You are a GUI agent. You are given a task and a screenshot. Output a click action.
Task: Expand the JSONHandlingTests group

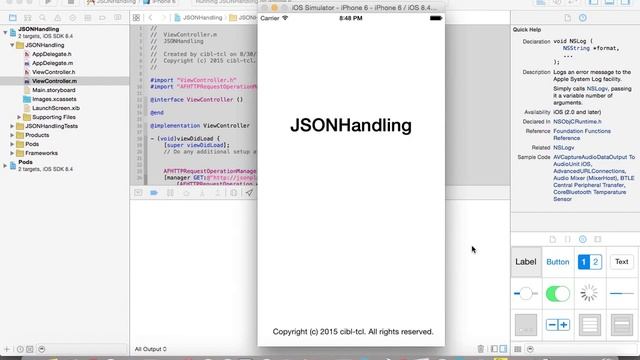pyautogui.click(x=12, y=126)
